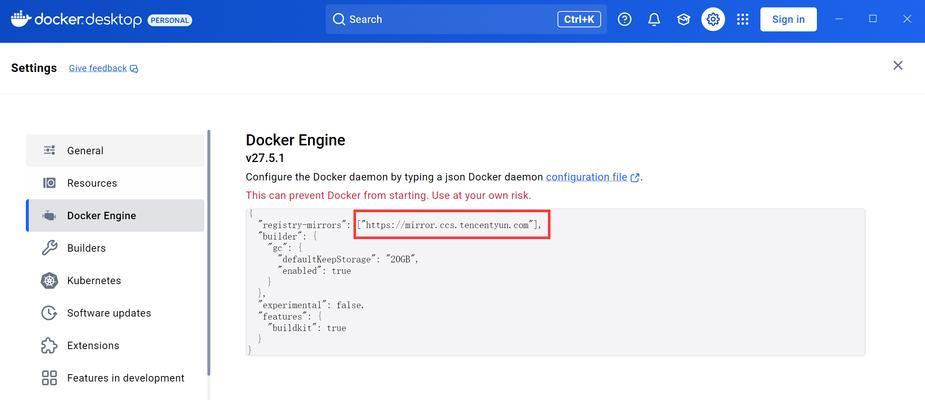Click the "builder" key in the JSON
This screenshot has width=925, height=400.
280,236
